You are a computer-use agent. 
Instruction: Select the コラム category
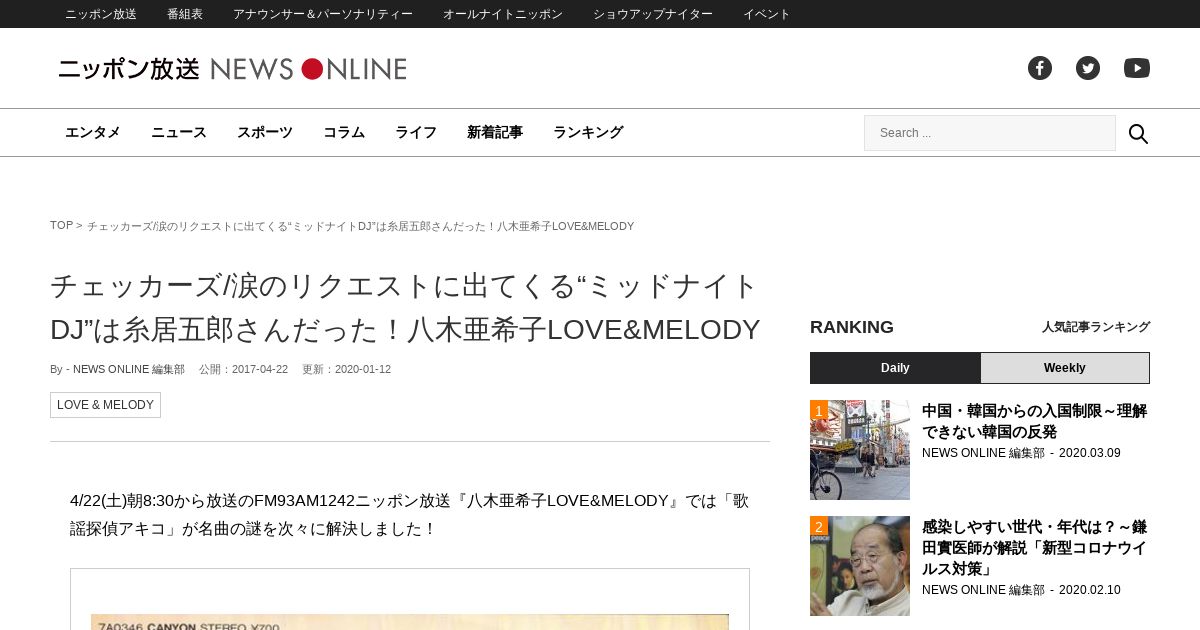(x=344, y=132)
